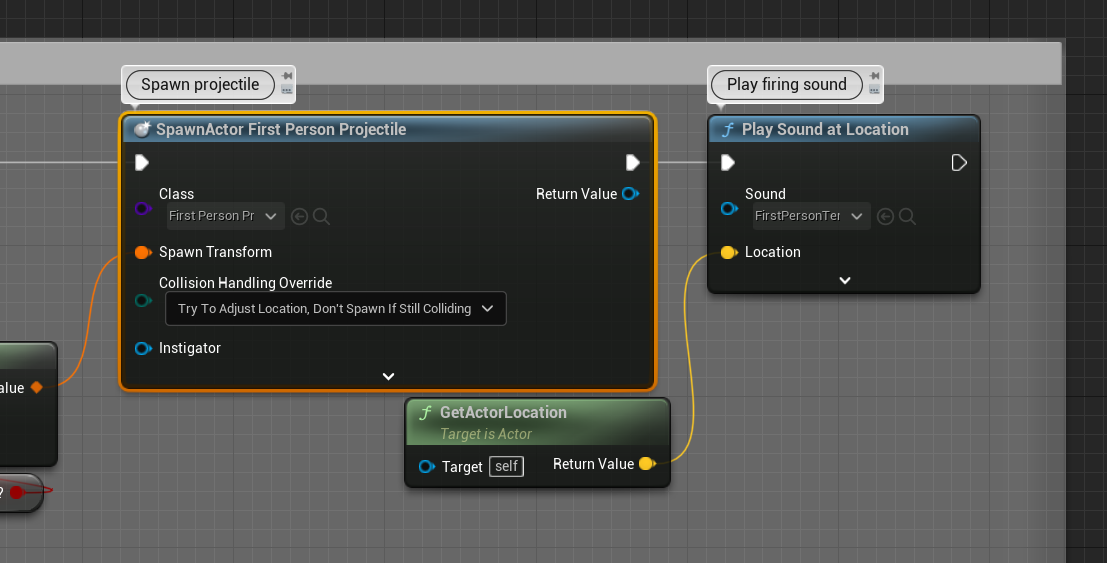Viewport: 1107px width, 563px height.
Task: Use selected asset arrow for Sound
Action: click(x=885, y=216)
